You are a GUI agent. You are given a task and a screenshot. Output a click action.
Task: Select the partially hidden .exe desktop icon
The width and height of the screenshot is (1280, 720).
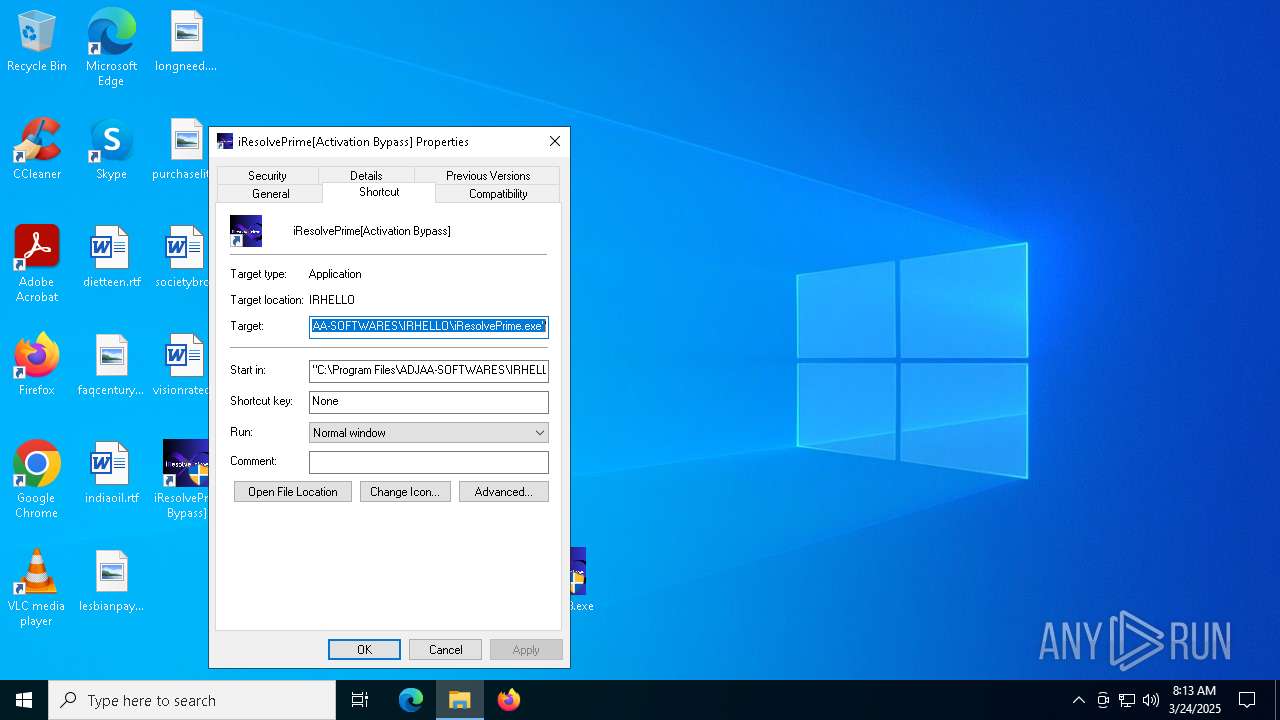point(578,580)
